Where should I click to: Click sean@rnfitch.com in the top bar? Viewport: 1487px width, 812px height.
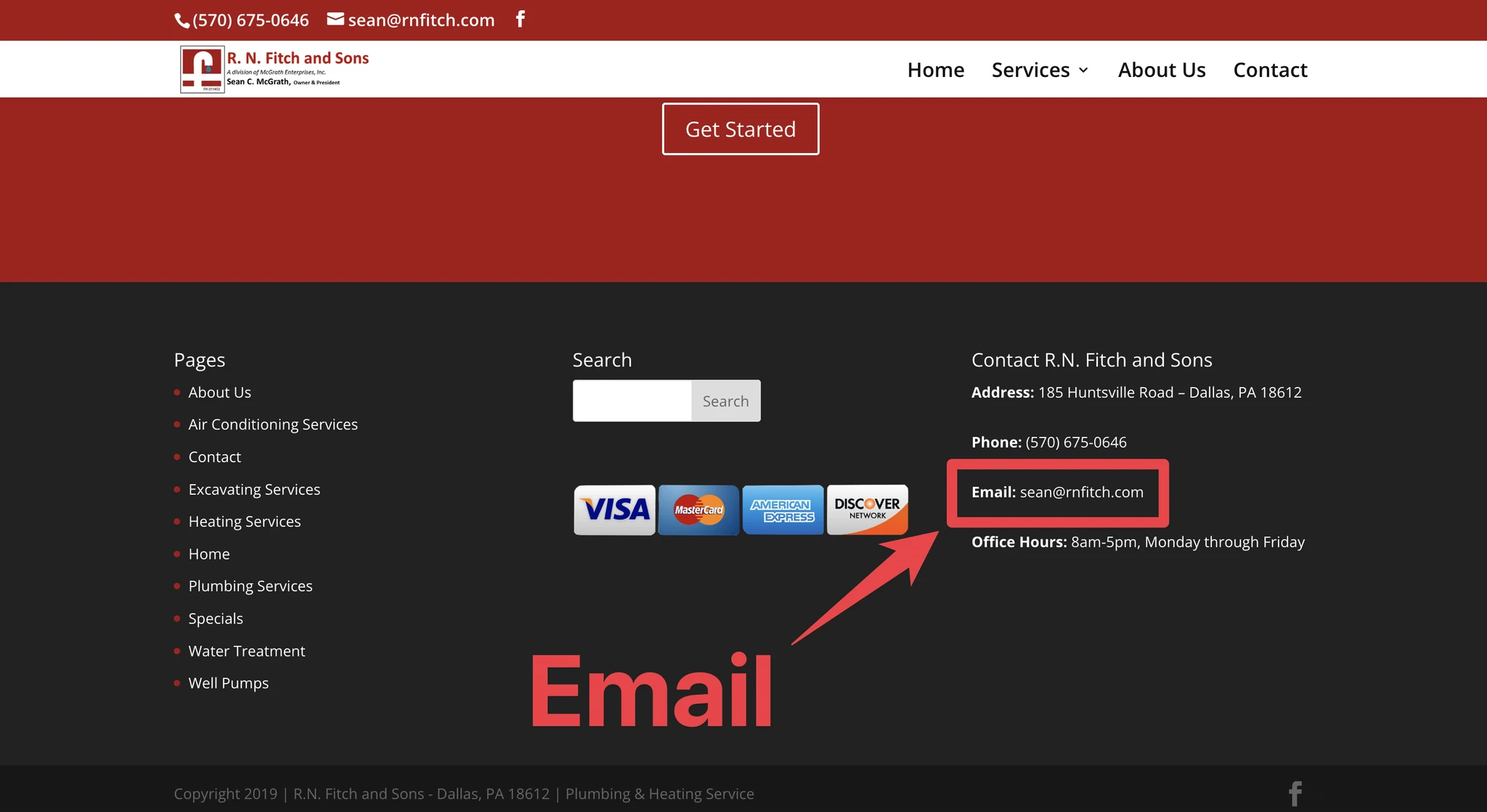pos(421,20)
